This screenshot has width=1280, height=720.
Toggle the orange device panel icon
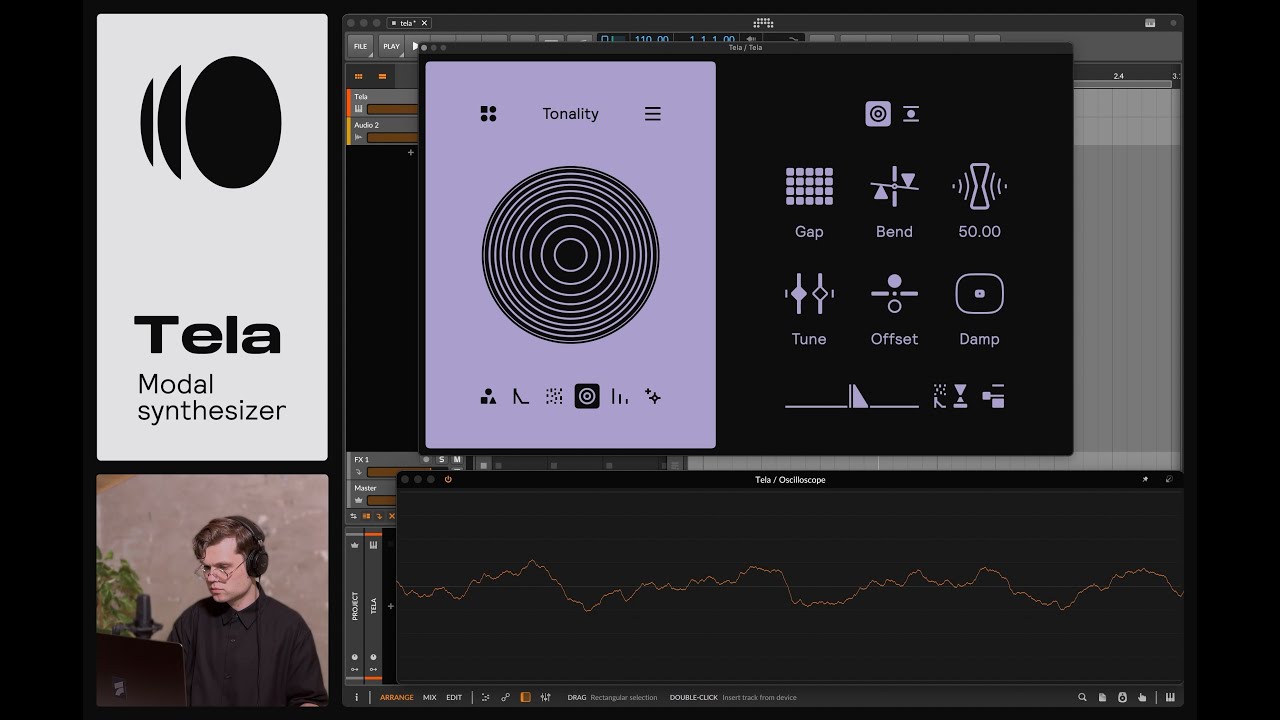[x=526, y=698]
